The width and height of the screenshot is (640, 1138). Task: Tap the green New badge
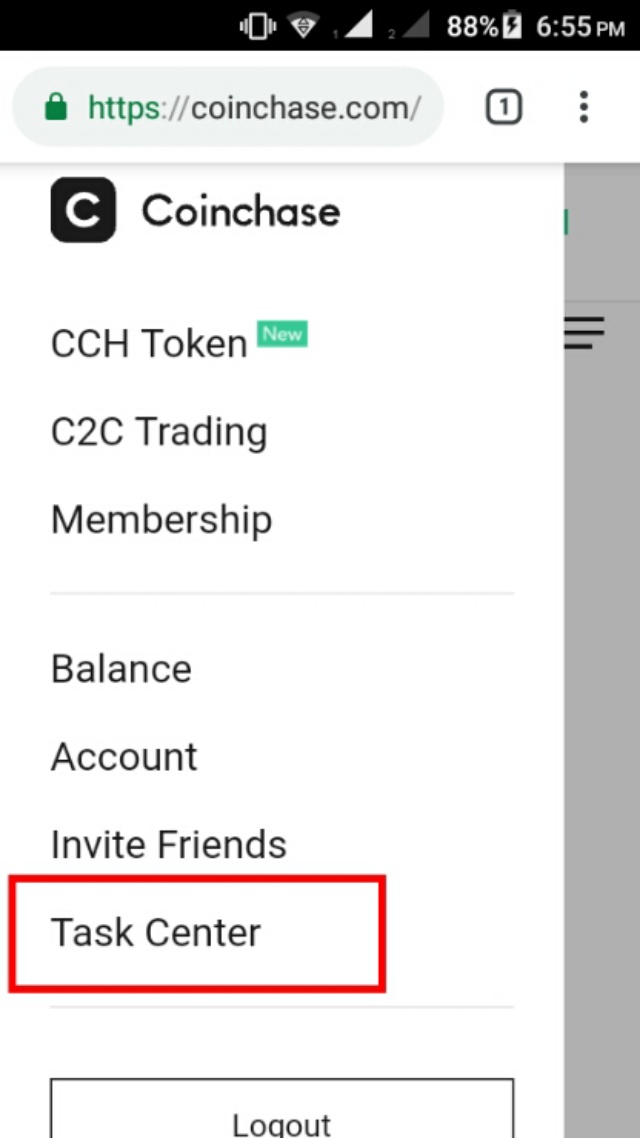283,334
